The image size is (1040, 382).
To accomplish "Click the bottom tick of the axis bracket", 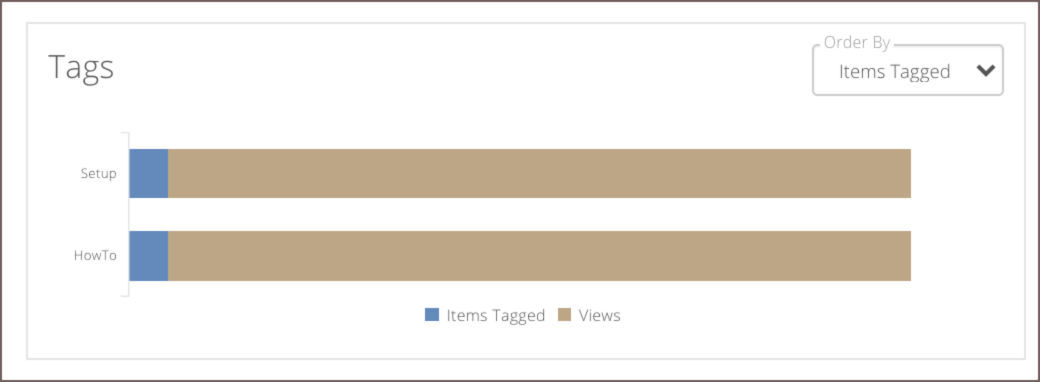I will click(x=125, y=295).
